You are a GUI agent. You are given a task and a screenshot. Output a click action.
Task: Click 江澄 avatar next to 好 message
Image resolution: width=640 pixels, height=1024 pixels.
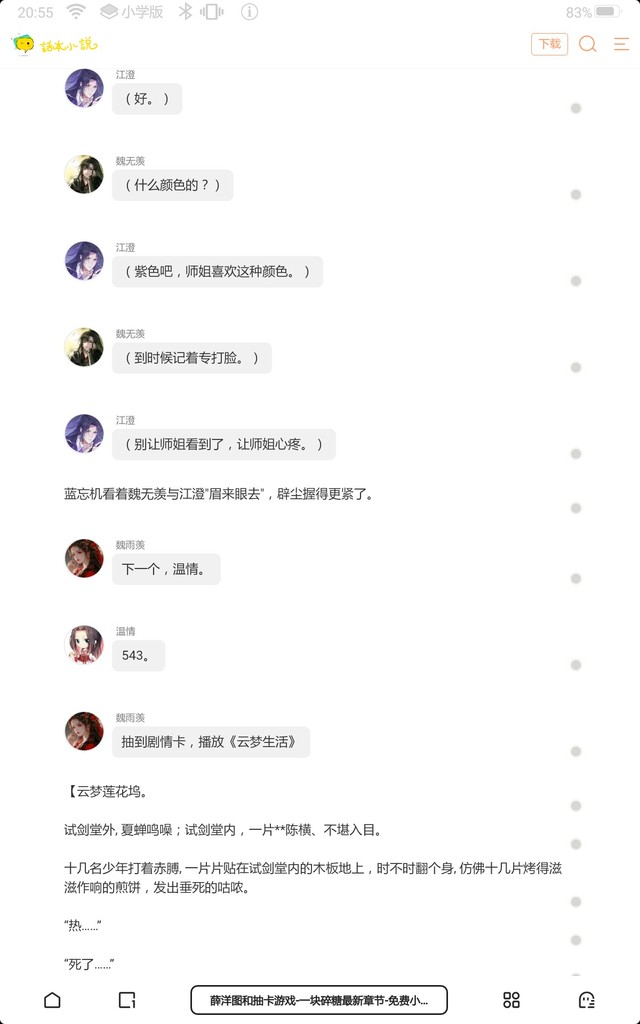click(x=84, y=88)
